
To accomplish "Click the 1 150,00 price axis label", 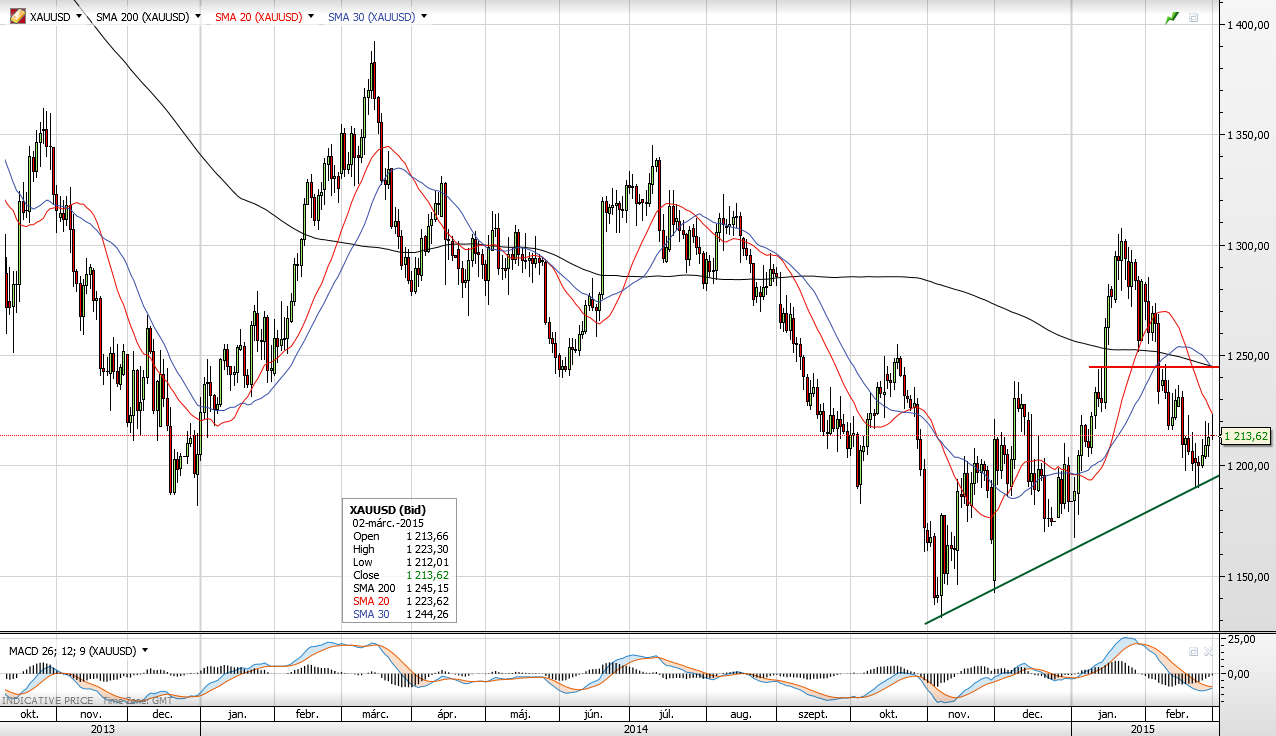I will 1248,577.
